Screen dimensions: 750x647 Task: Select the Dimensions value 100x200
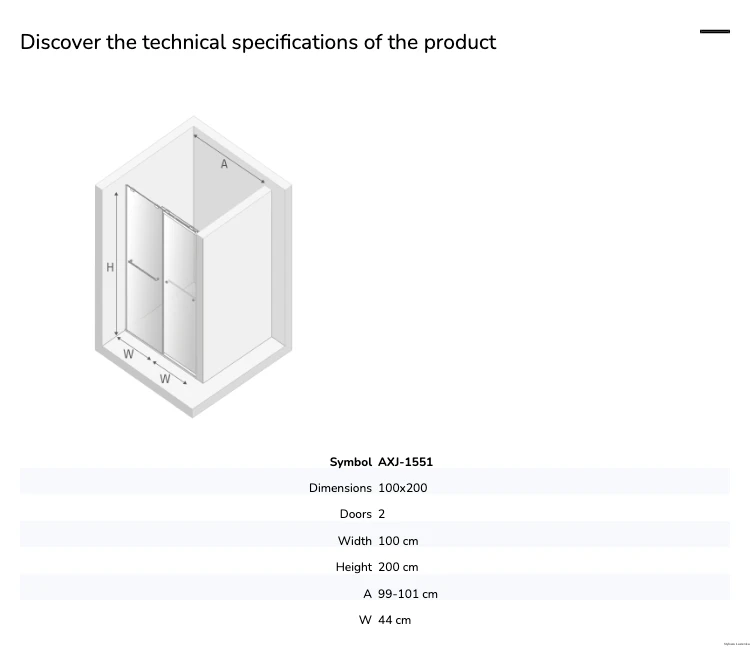click(402, 488)
